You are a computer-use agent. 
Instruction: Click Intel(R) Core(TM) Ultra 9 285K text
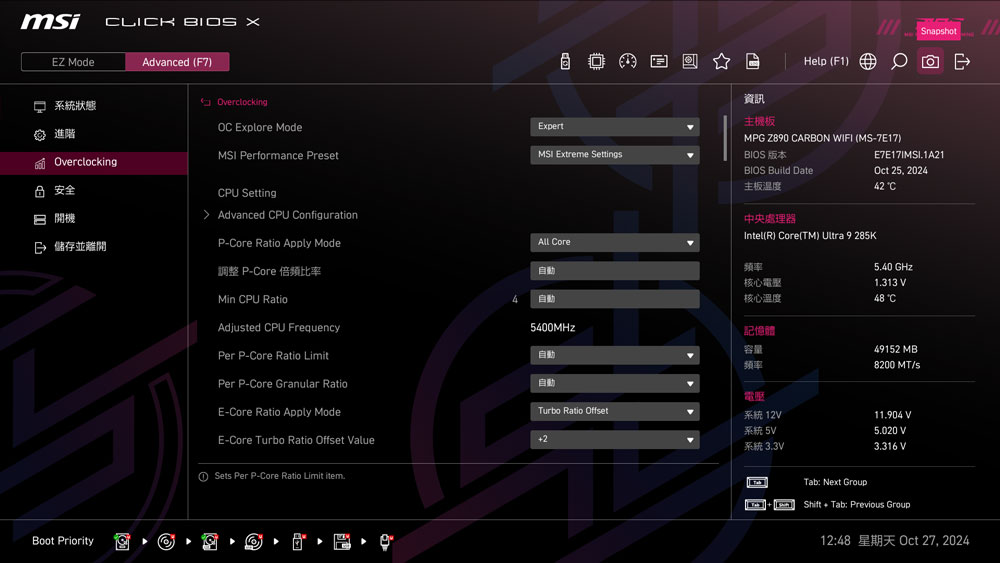810,235
